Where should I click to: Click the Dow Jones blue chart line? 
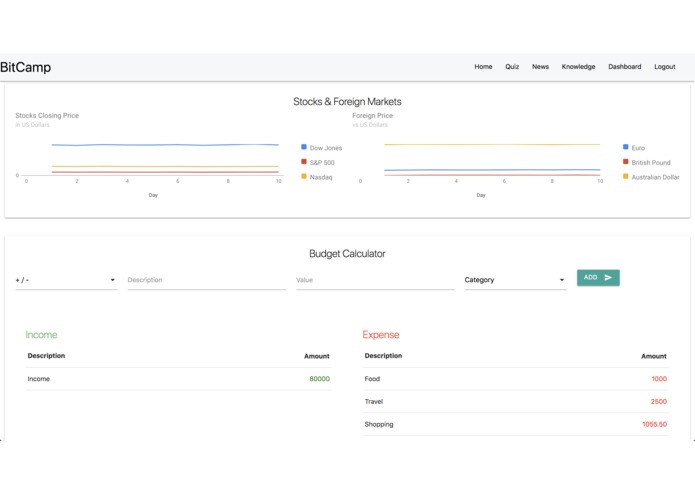coord(165,145)
